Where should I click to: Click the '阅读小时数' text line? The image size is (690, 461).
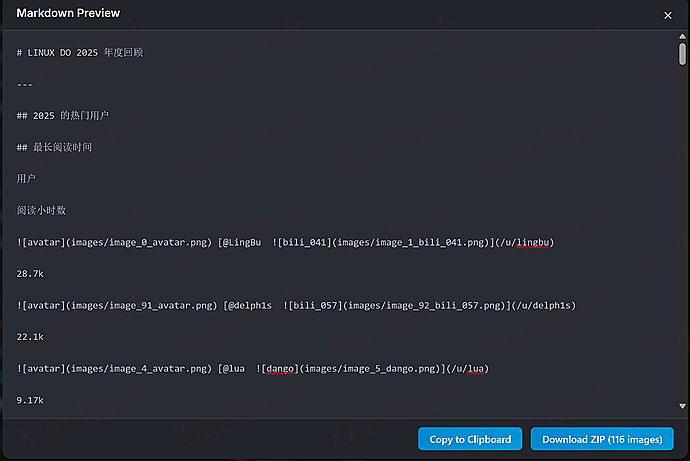(42, 211)
